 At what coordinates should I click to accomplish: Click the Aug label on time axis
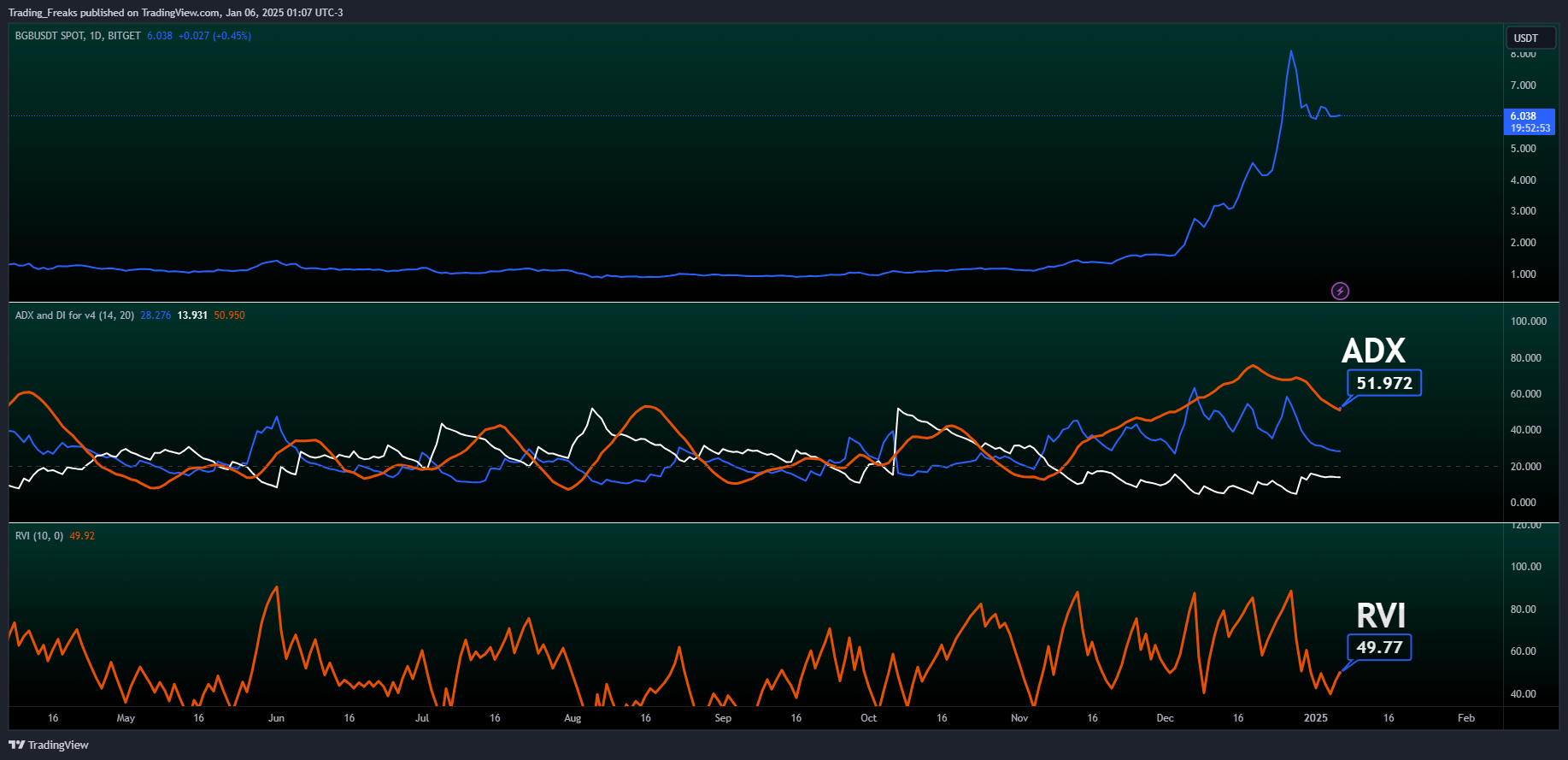(x=573, y=718)
